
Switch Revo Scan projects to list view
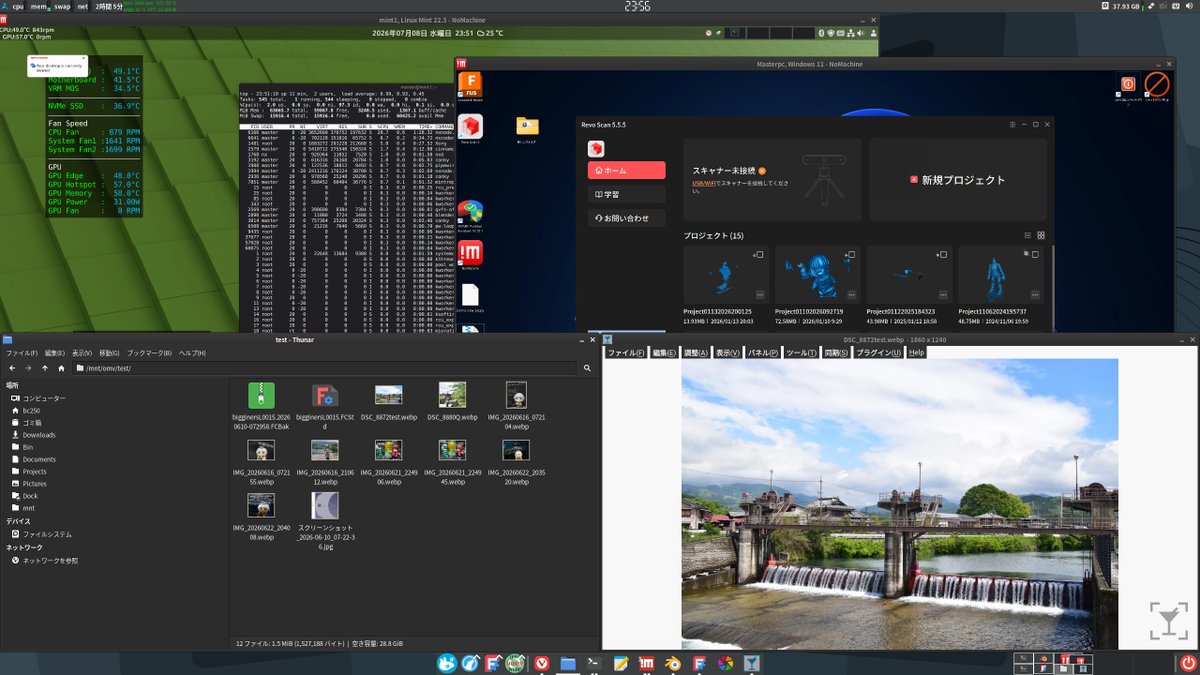tap(1027, 236)
